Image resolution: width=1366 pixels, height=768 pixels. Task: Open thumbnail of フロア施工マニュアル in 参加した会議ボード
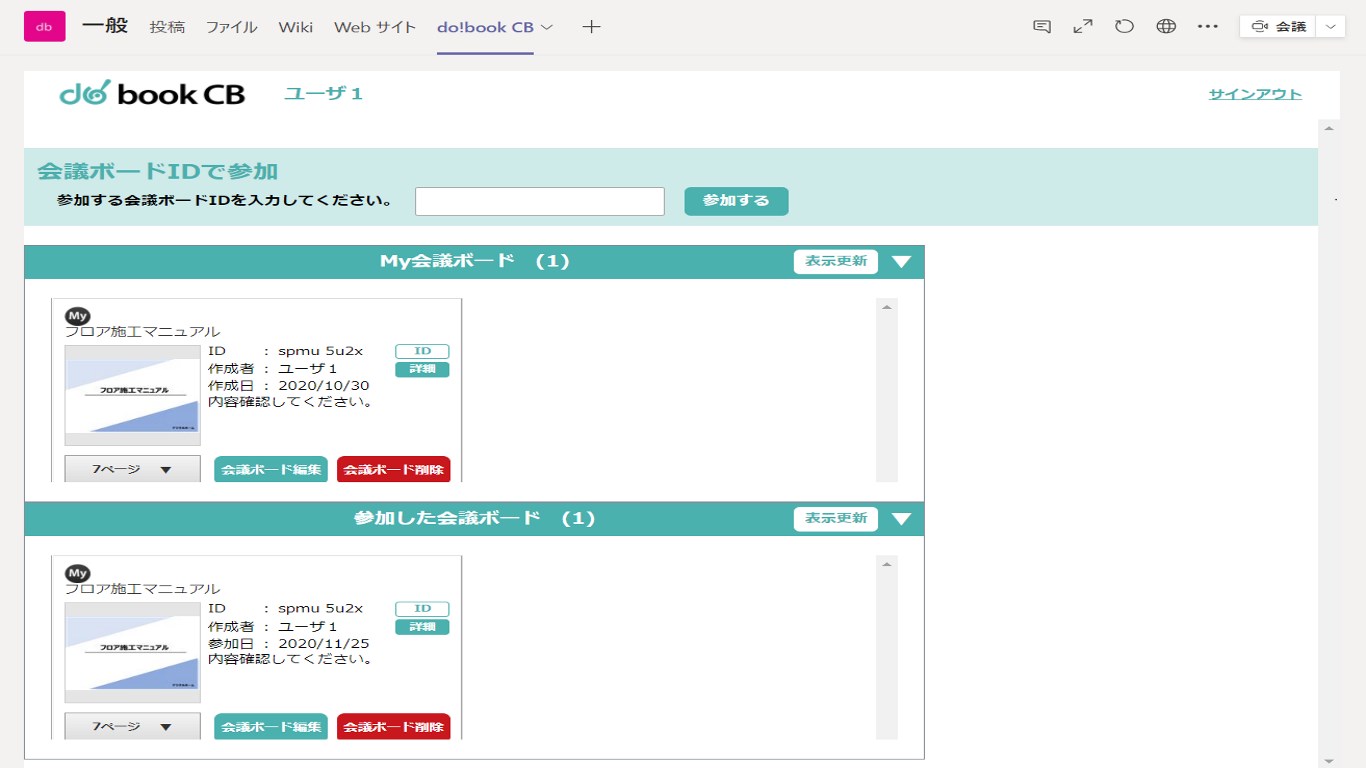click(132, 653)
